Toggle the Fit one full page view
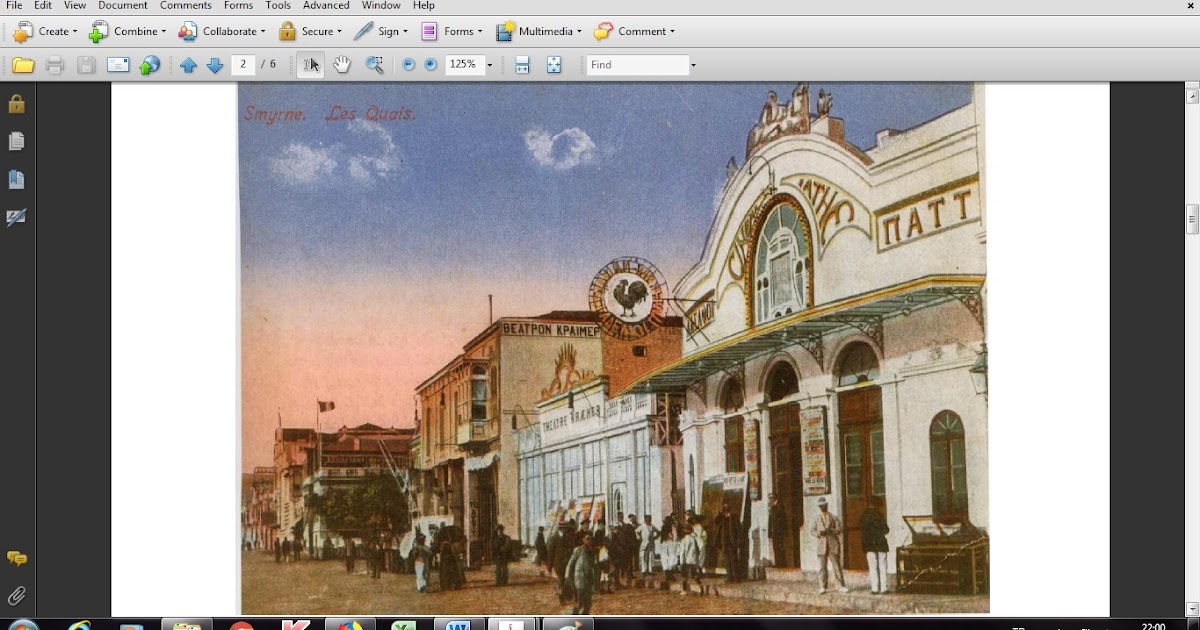The image size is (1200, 630). [554, 65]
